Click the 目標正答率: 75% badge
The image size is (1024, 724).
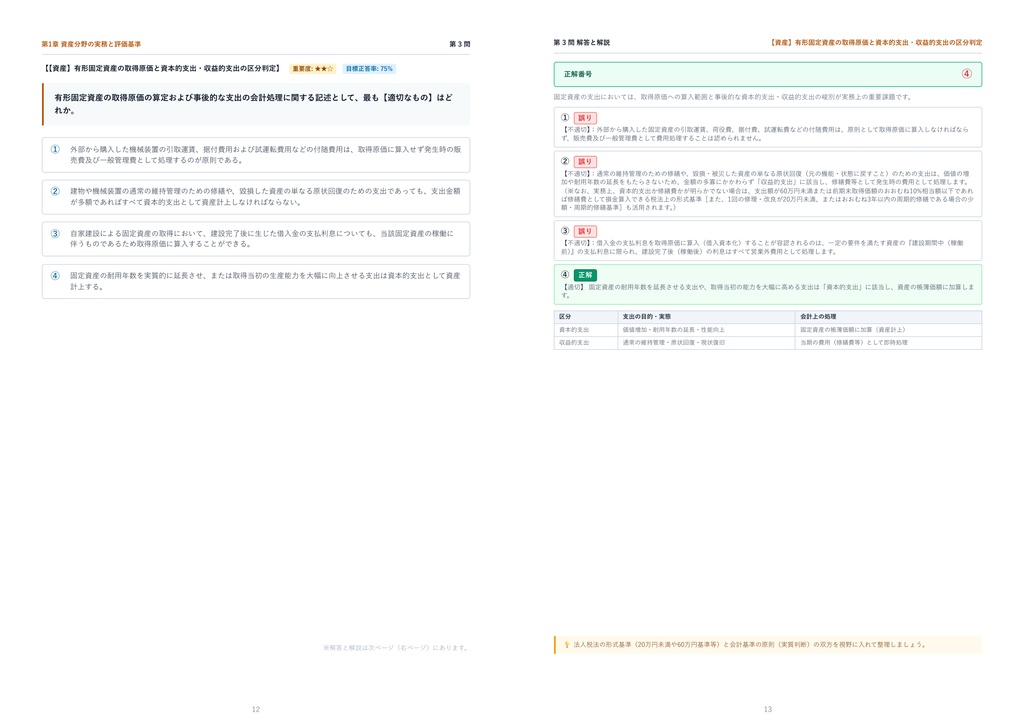(369, 69)
